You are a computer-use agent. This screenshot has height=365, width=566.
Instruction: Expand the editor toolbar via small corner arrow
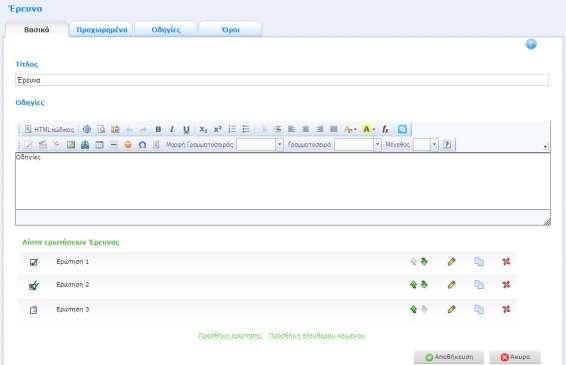[545, 147]
